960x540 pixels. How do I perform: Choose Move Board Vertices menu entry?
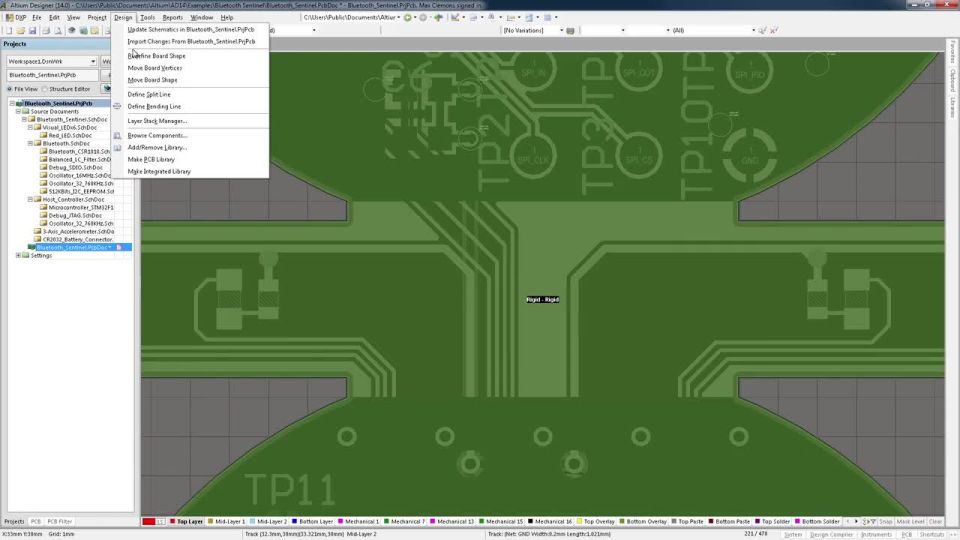coord(154,68)
